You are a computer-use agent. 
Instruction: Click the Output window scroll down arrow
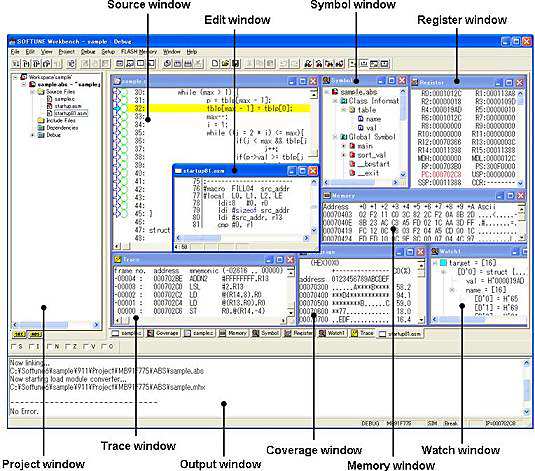[x=526, y=412]
